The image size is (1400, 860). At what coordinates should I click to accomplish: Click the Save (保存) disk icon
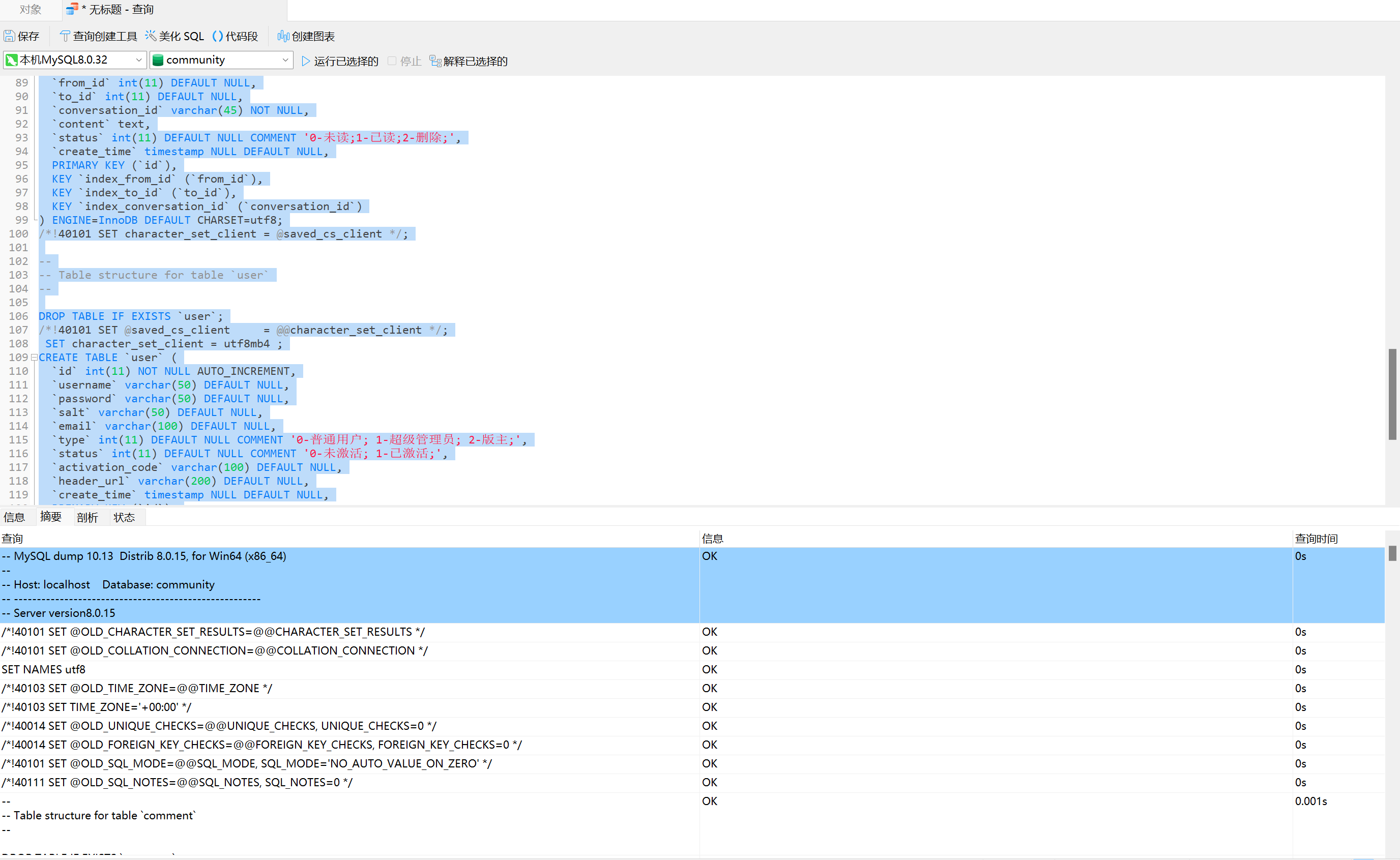tap(10, 37)
